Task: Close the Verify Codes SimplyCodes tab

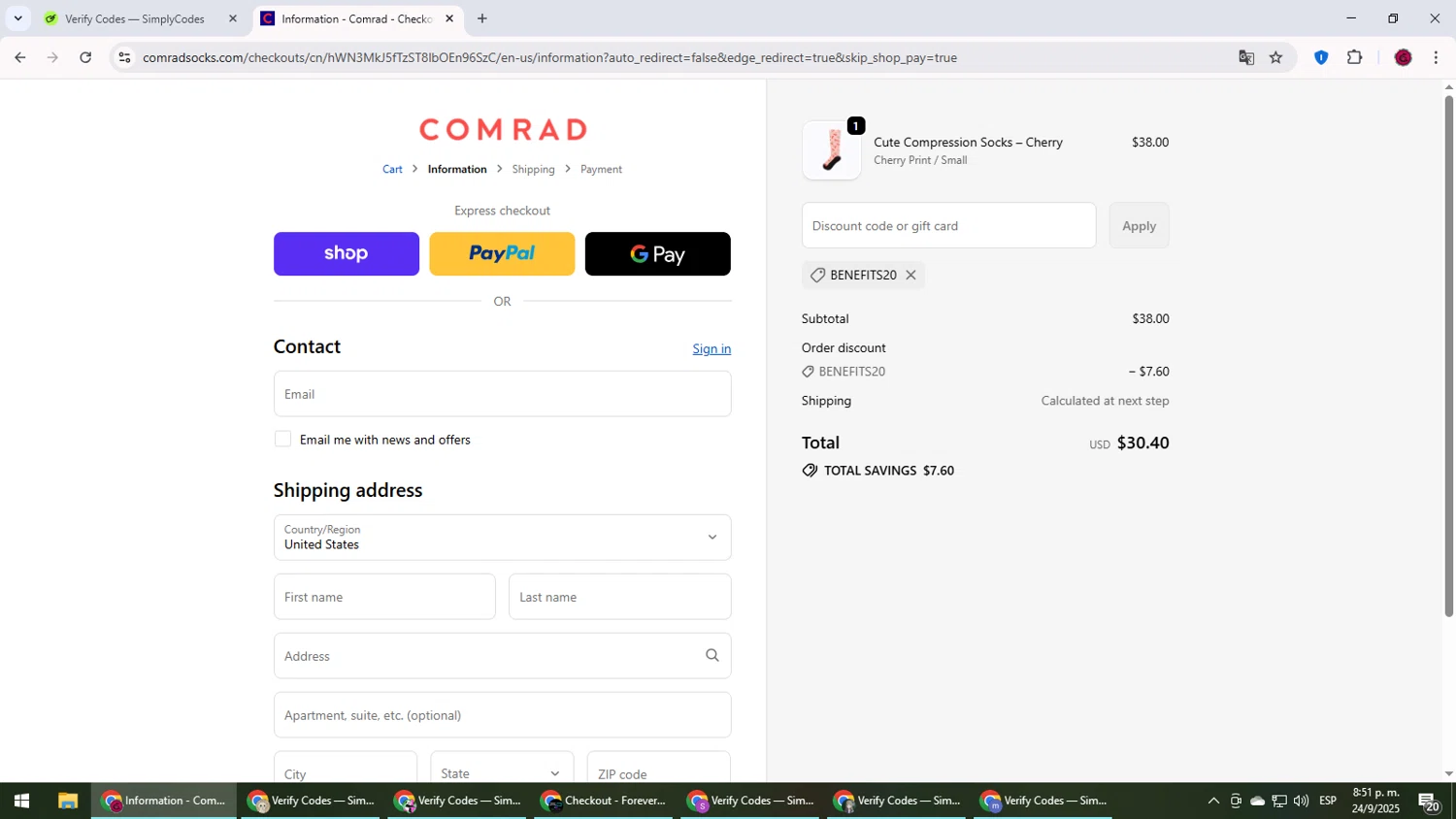Action: coord(233,18)
